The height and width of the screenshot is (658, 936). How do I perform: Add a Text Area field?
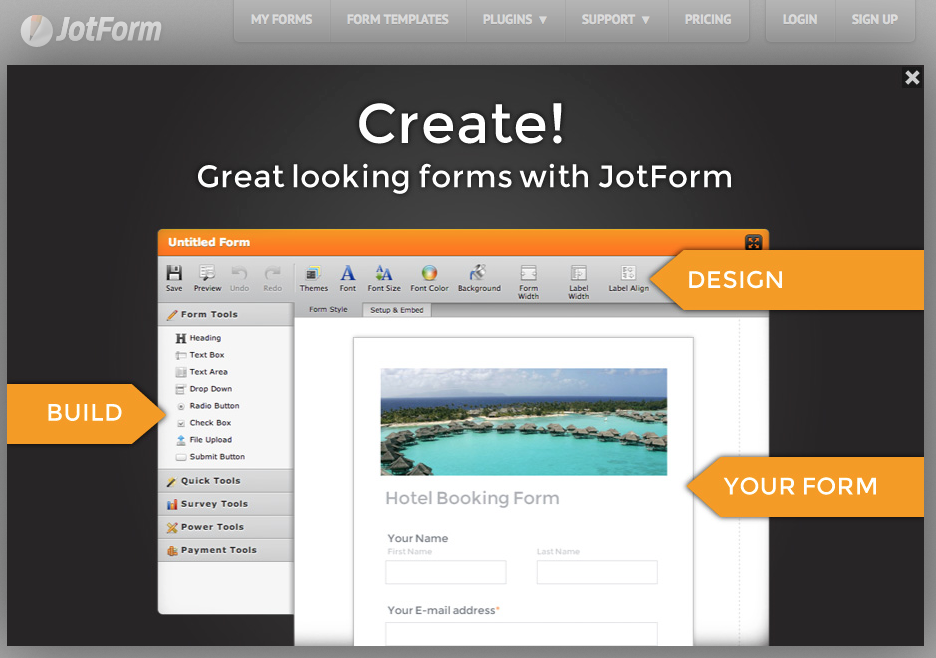[x=201, y=371]
